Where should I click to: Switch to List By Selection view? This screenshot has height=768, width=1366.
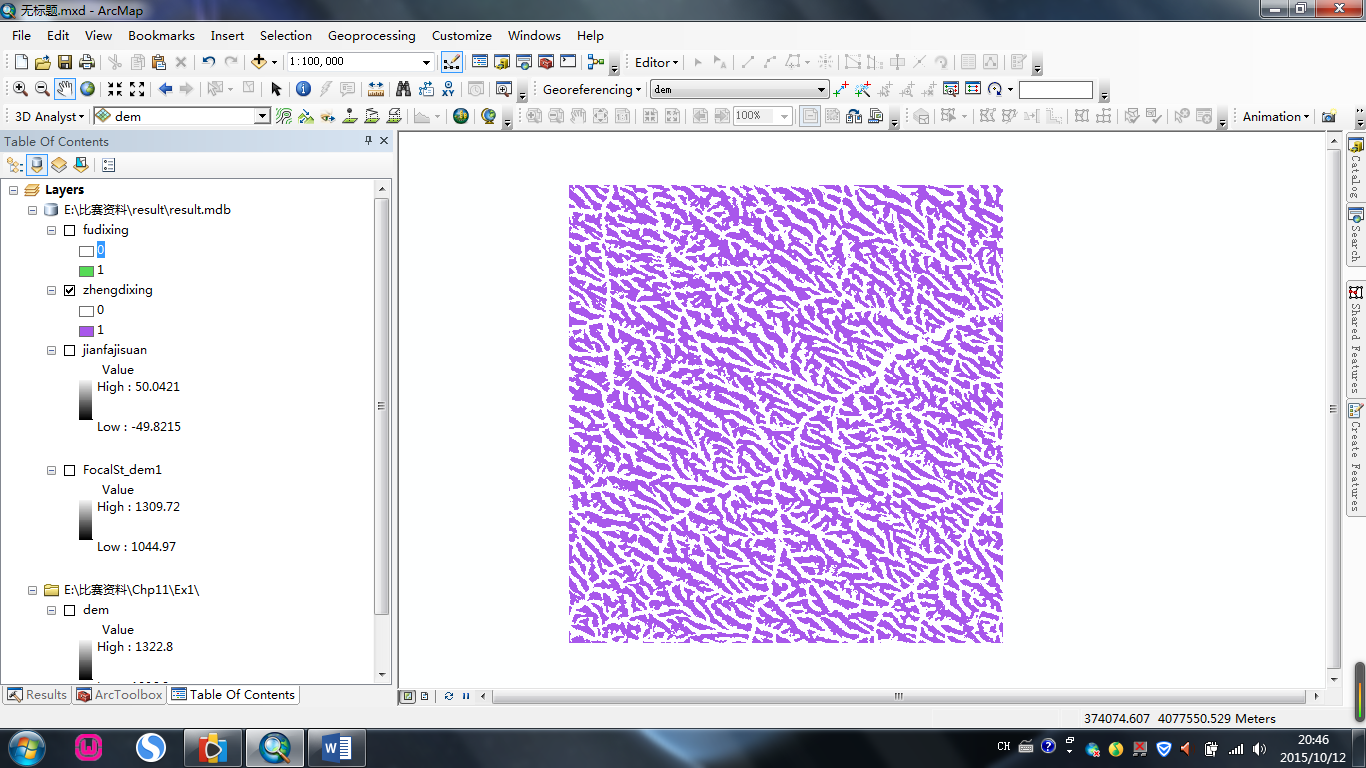click(81, 165)
